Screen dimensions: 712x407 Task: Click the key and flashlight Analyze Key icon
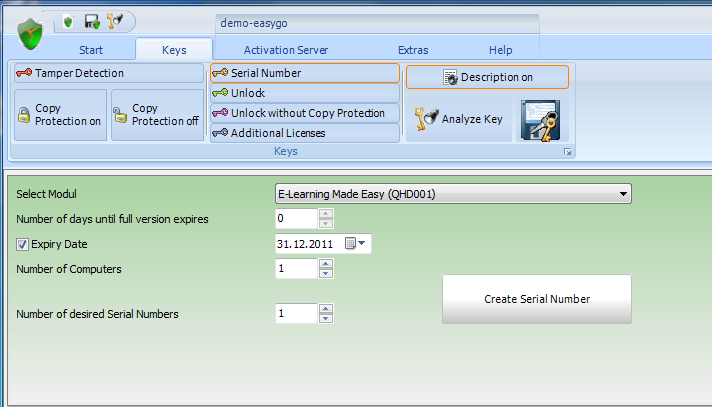coord(426,119)
